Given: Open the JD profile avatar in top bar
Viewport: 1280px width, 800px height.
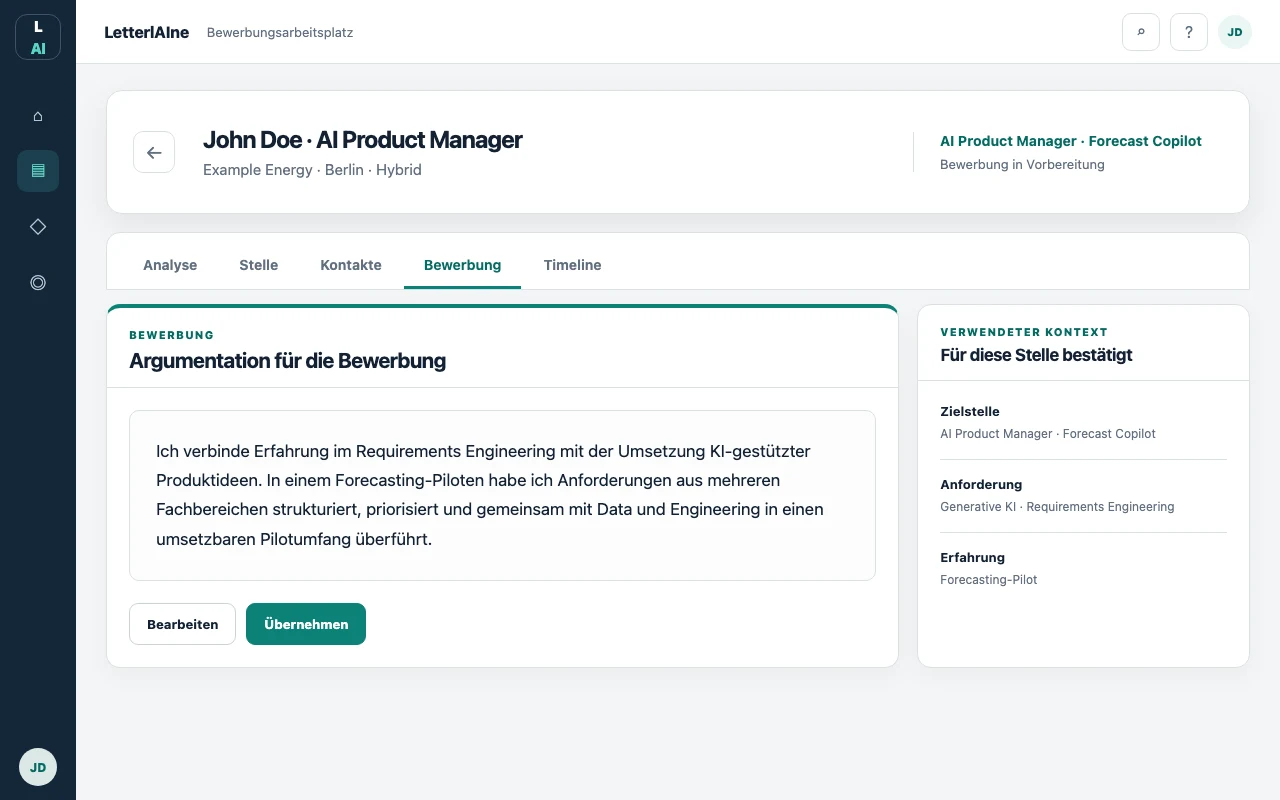Looking at the screenshot, I should point(1235,32).
